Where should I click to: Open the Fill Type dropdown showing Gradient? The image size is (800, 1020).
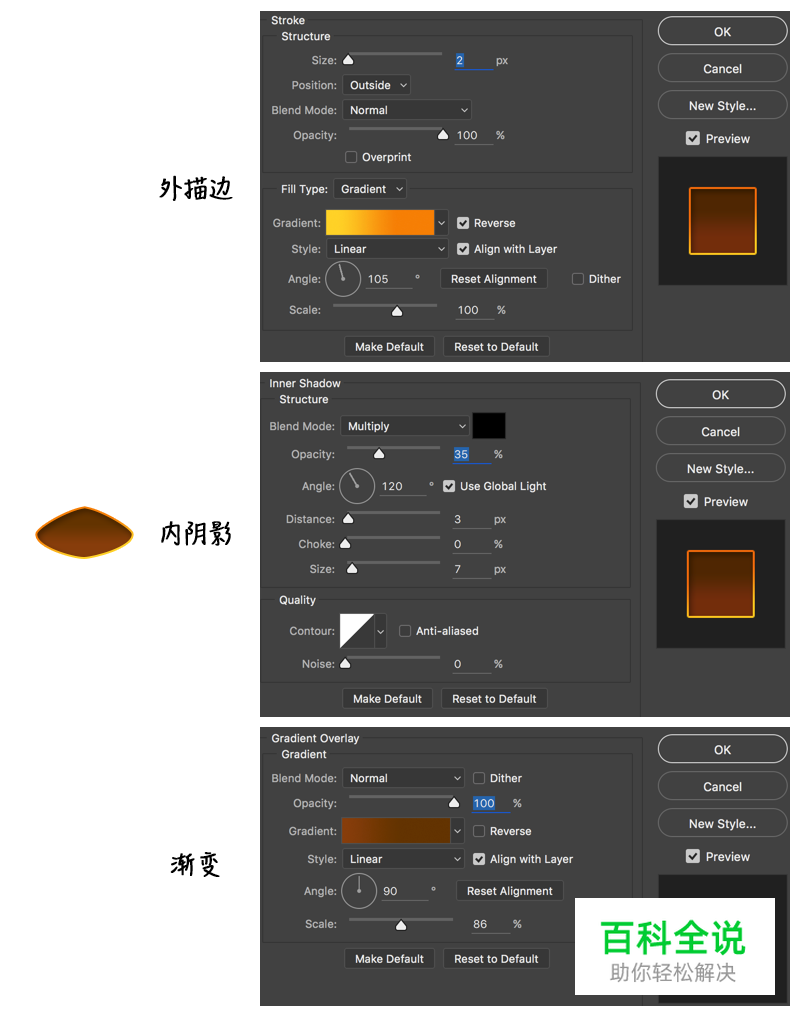pos(370,188)
